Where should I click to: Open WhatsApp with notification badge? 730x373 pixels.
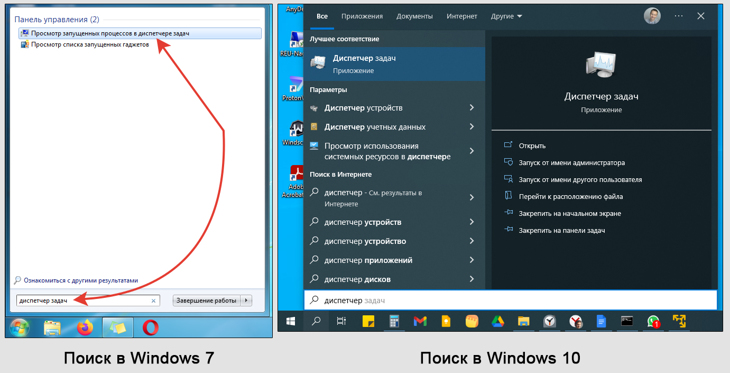click(x=653, y=321)
